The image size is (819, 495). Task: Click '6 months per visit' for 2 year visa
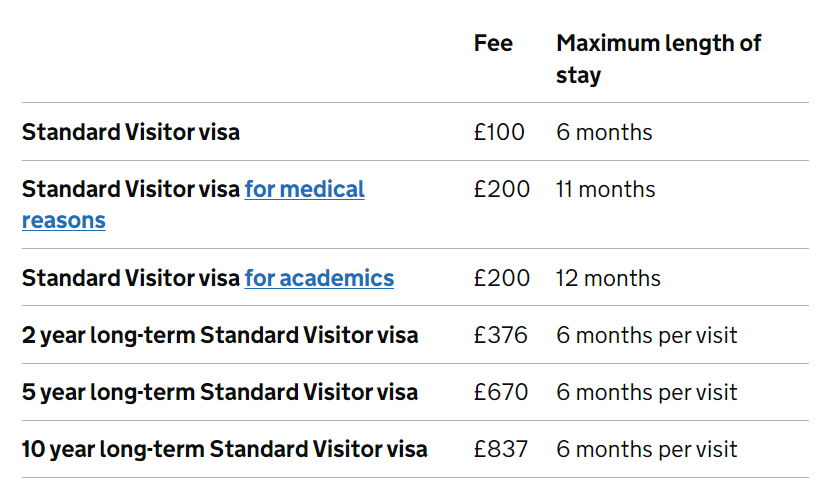click(647, 335)
